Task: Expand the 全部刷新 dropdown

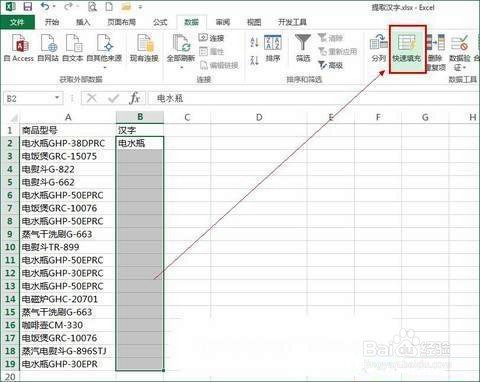Action: tap(181, 68)
